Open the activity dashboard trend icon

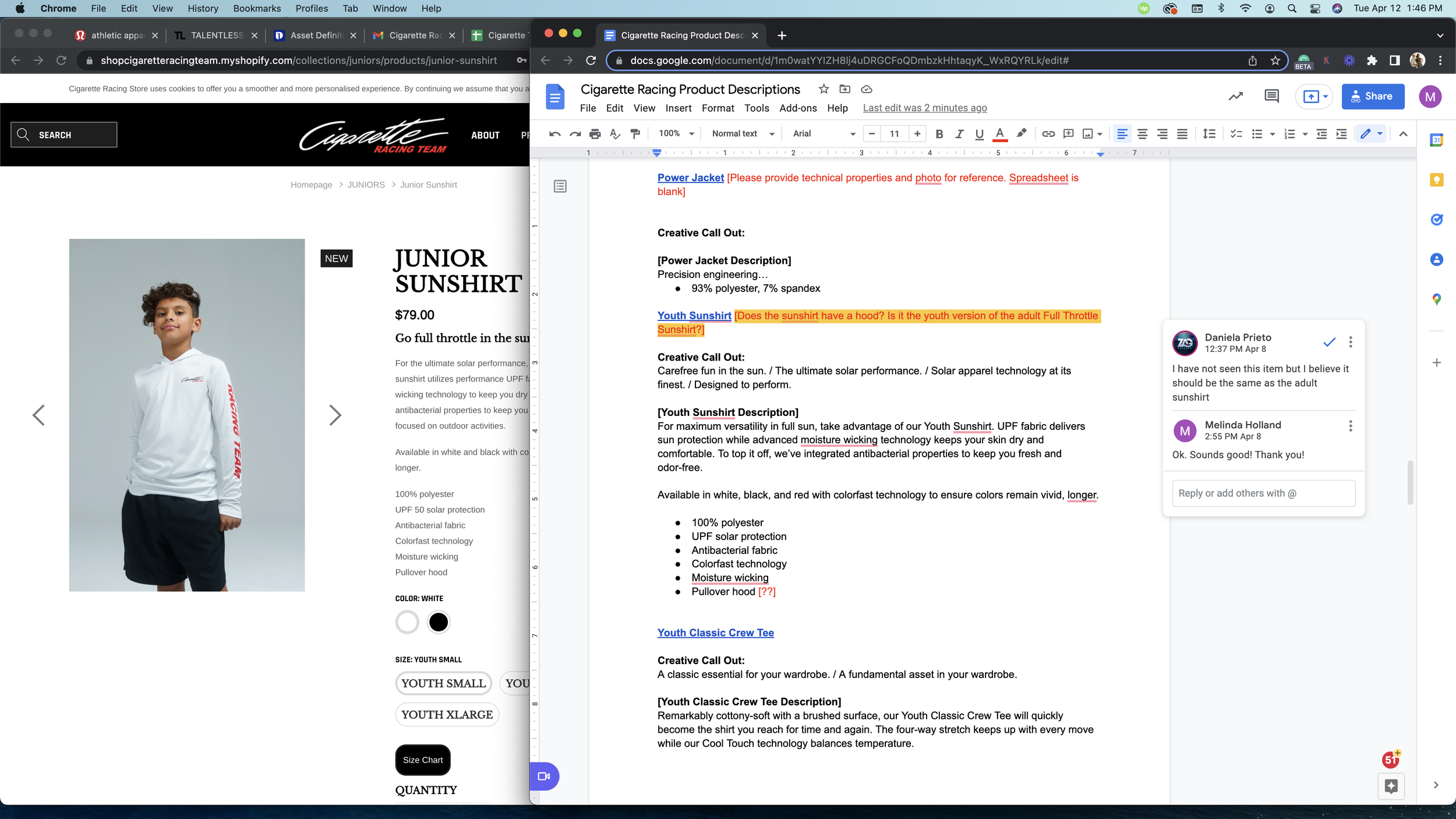[x=1235, y=97]
